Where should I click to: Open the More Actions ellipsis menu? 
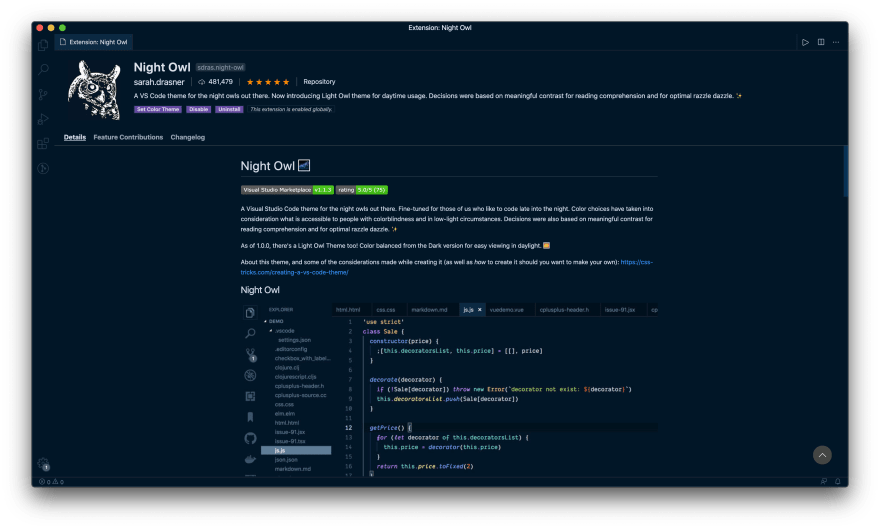[836, 42]
